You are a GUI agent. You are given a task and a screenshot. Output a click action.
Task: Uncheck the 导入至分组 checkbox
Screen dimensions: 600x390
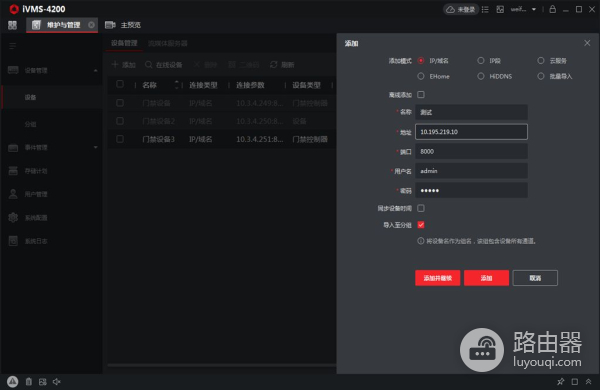[421, 225]
